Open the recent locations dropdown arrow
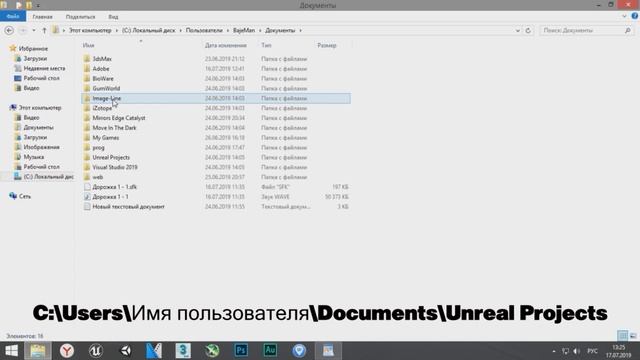 click(33, 31)
